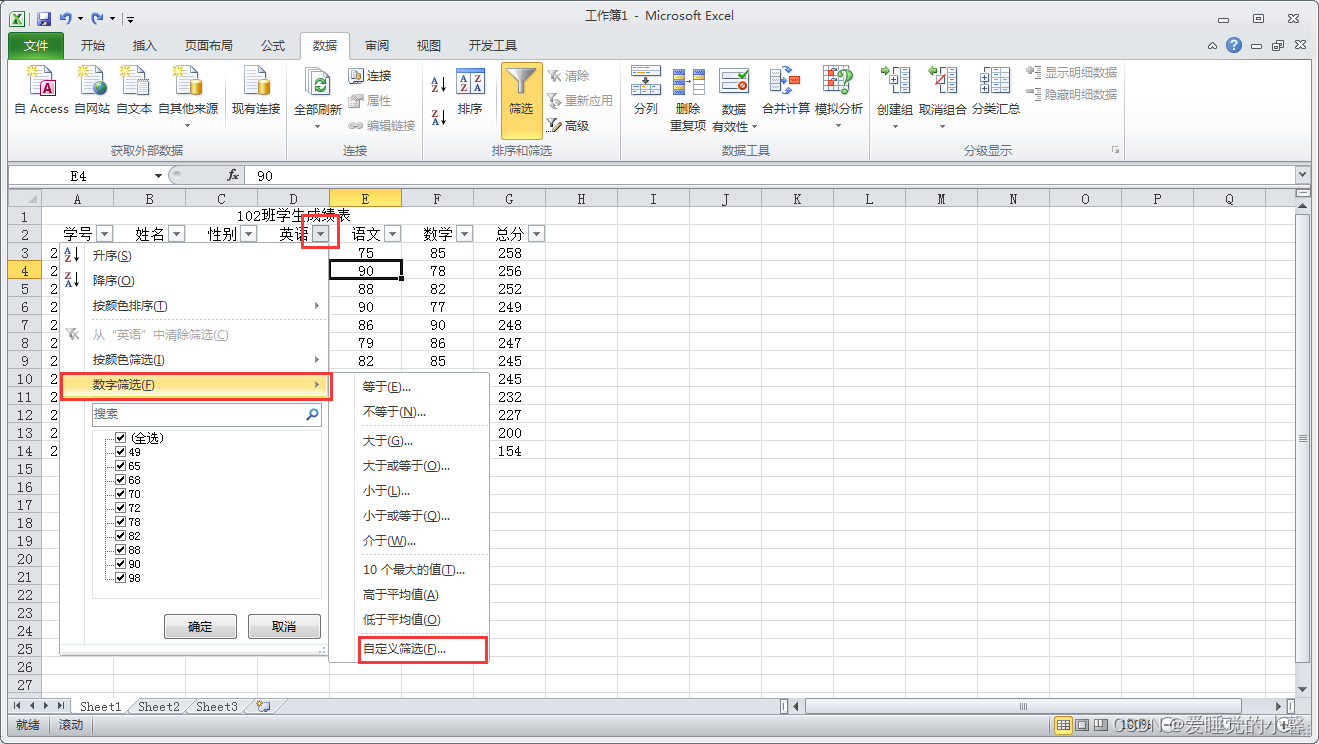The width and height of the screenshot is (1319, 744).
Task: Toggle Select All (全选) checkbox
Action: 121,438
